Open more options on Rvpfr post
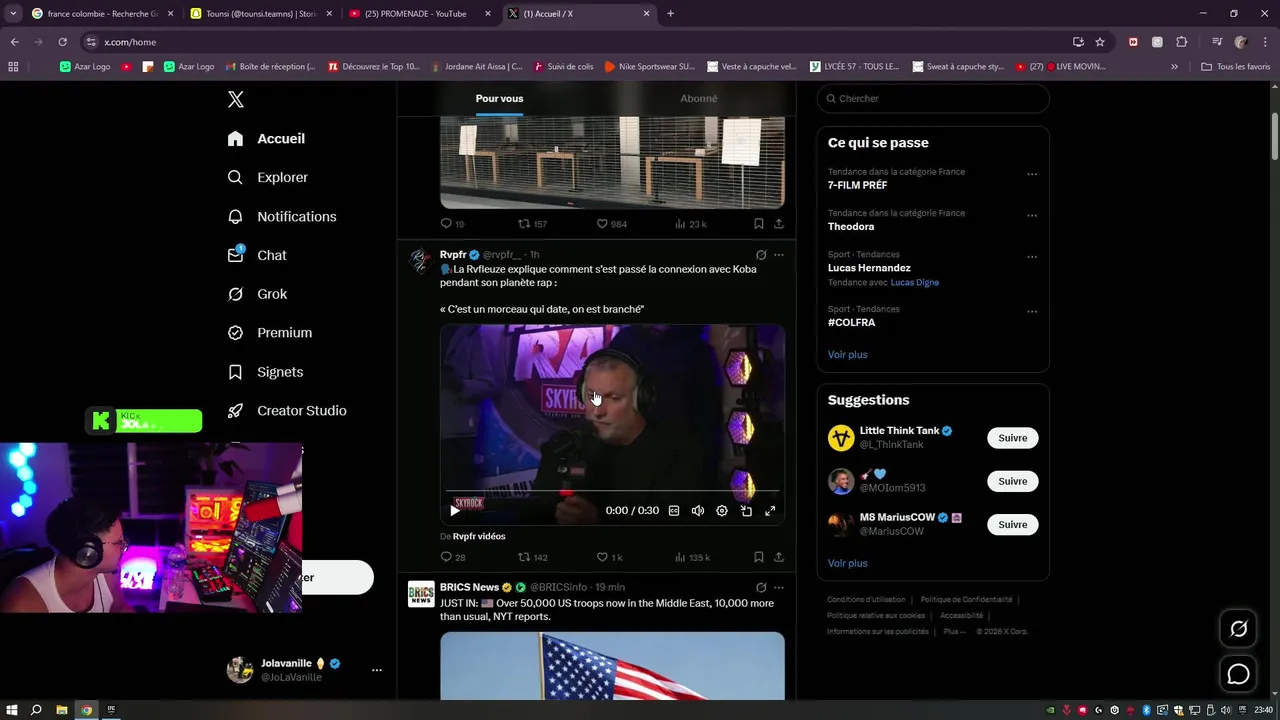This screenshot has height=720, width=1280. click(x=779, y=255)
